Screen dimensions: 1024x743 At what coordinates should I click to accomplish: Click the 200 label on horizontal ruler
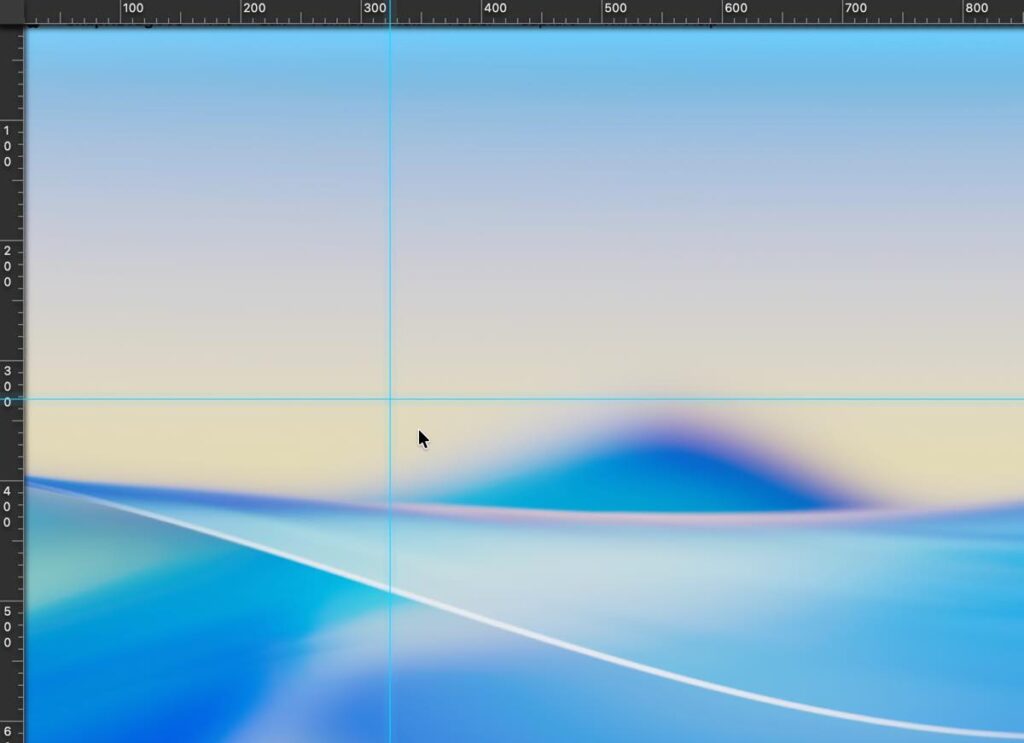[x=254, y=8]
